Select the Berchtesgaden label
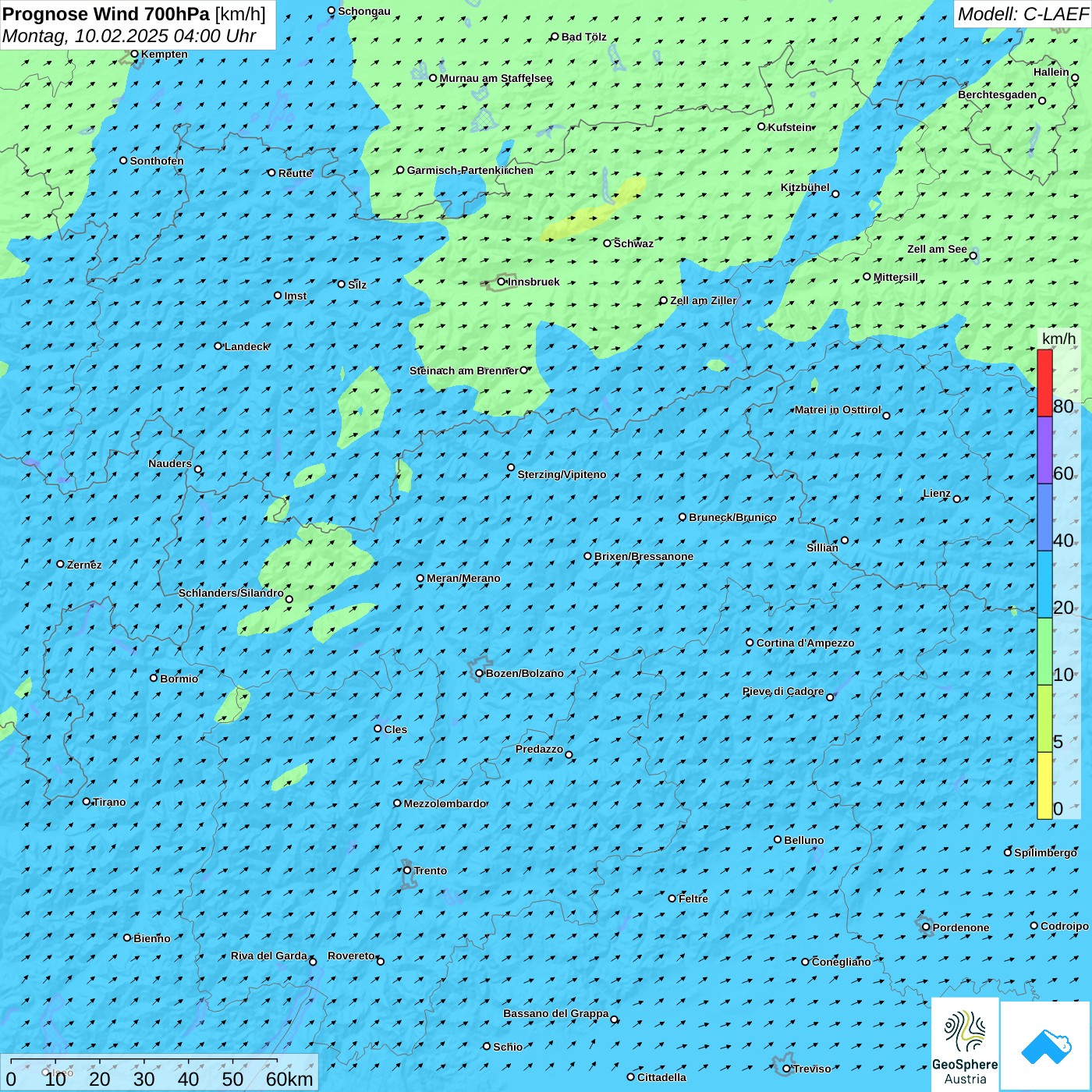1092x1092 pixels. pos(998,94)
